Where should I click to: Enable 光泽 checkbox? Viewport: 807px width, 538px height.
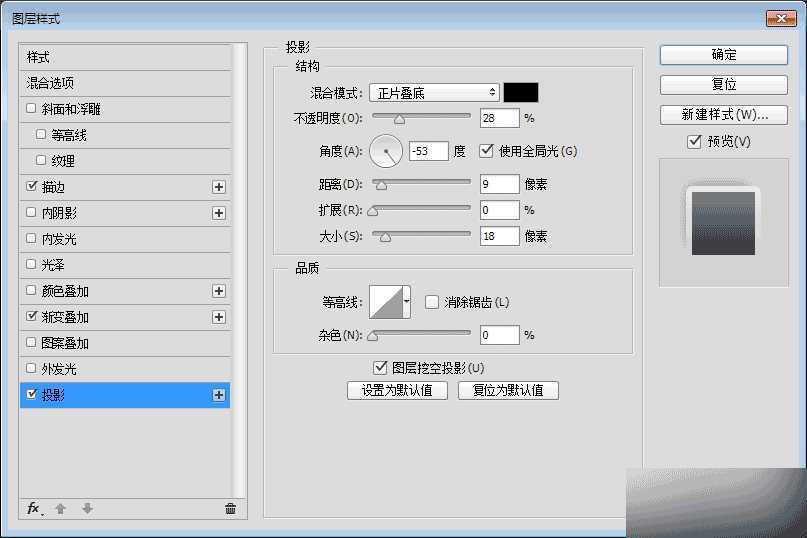(31, 264)
